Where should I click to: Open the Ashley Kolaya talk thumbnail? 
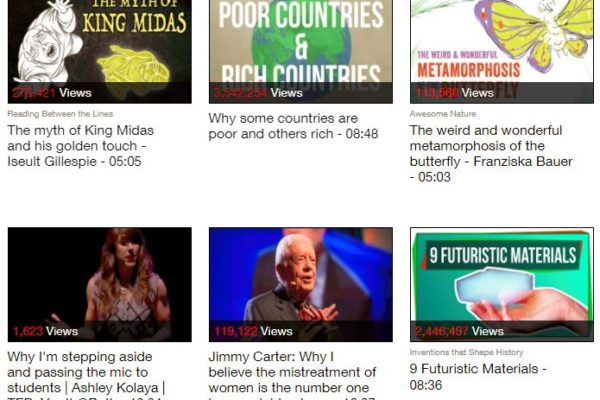coord(99,284)
